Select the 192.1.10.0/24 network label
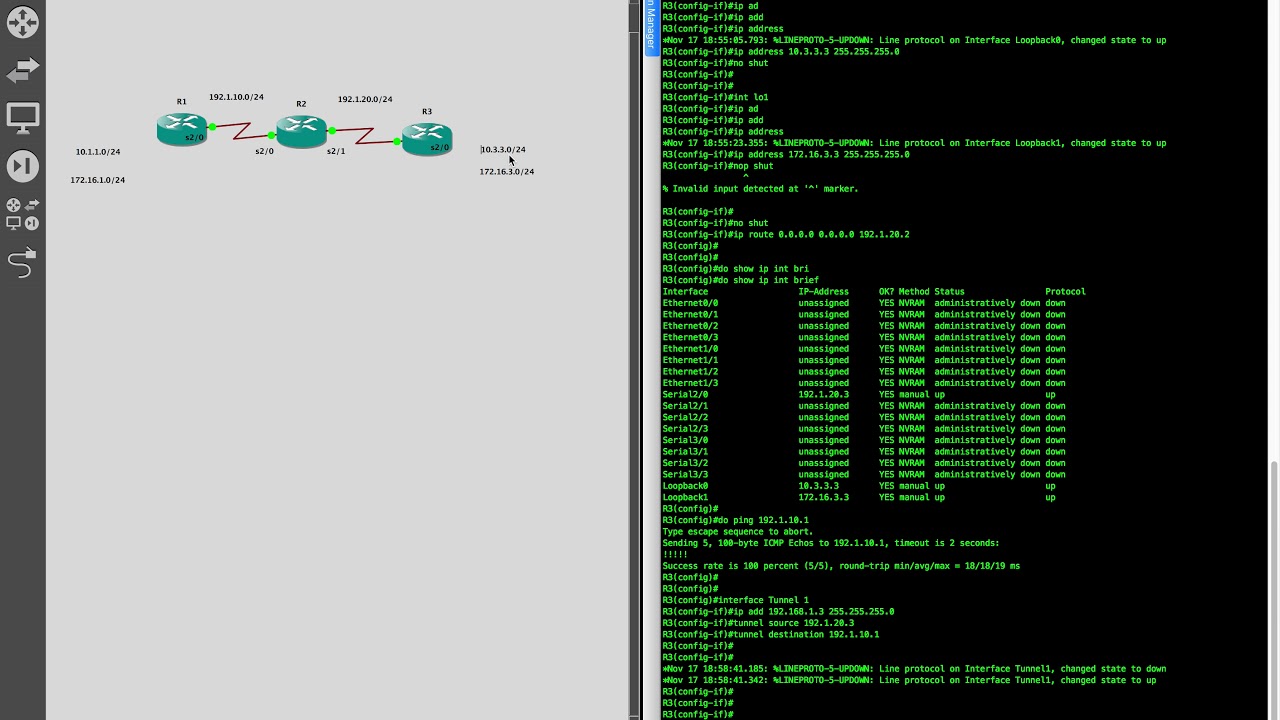The image size is (1280, 720). click(236, 97)
